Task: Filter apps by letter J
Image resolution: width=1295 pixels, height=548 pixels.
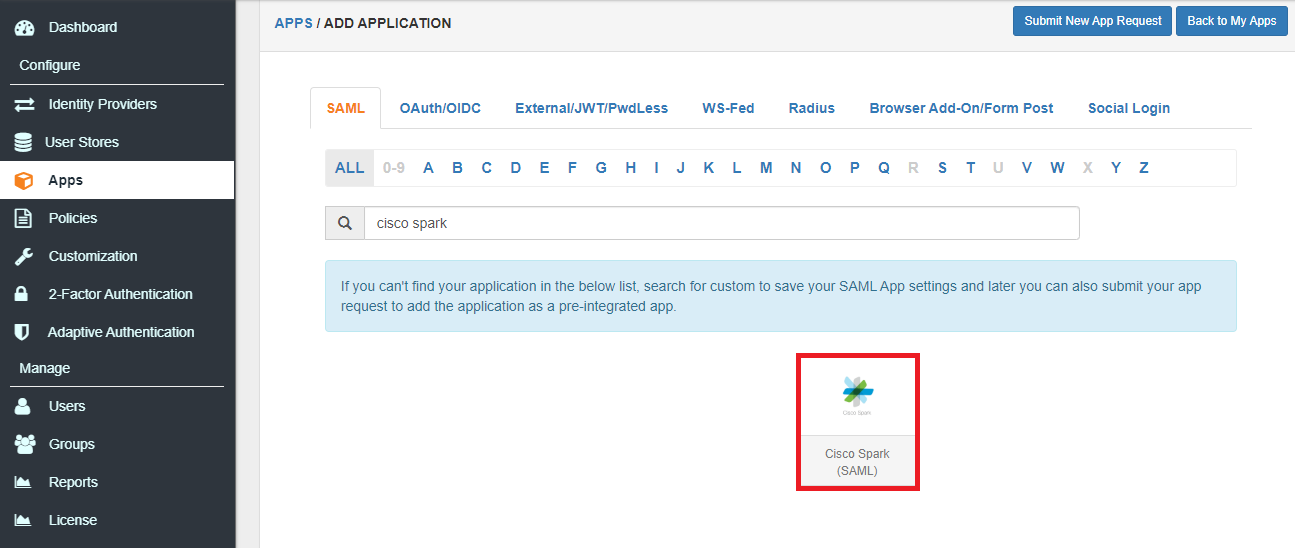Action: (680, 168)
